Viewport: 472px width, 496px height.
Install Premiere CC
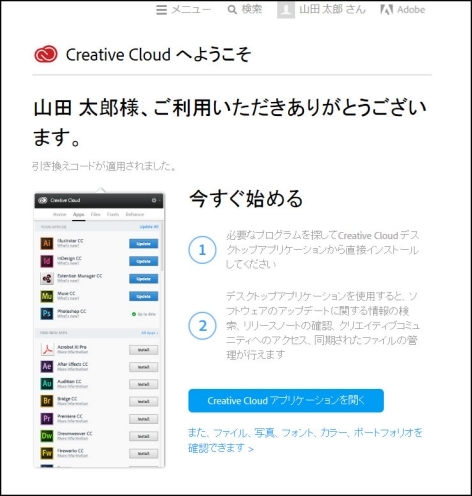tap(144, 419)
